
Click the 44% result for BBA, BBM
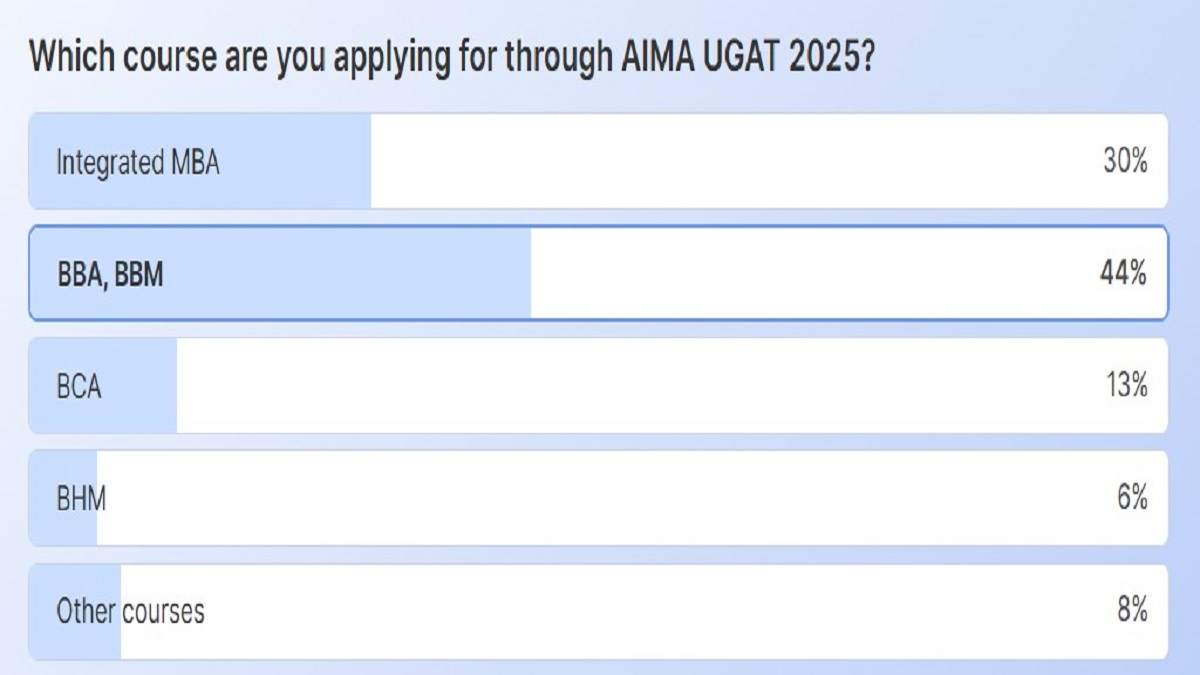click(x=1124, y=274)
